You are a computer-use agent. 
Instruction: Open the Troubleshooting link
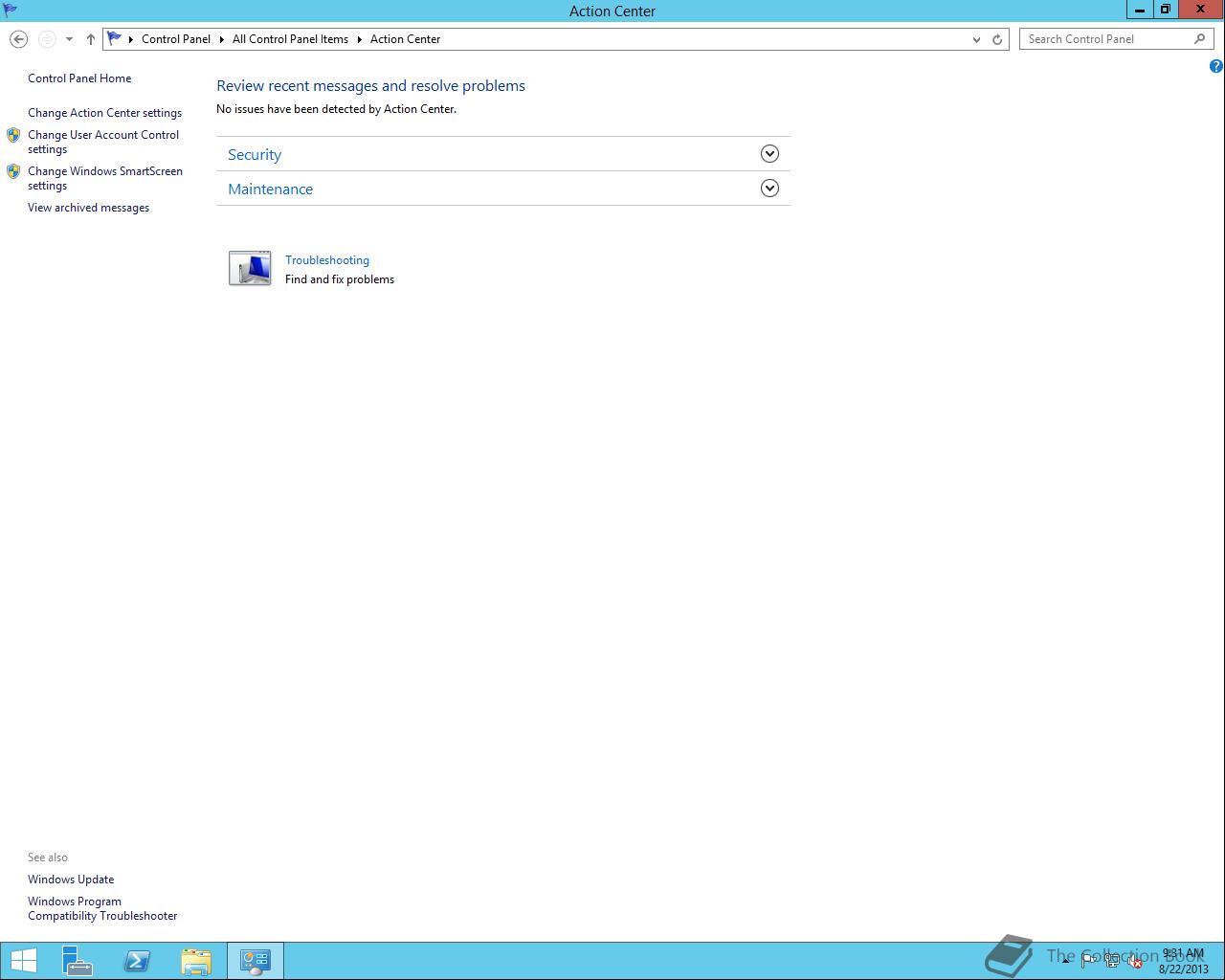click(x=327, y=260)
